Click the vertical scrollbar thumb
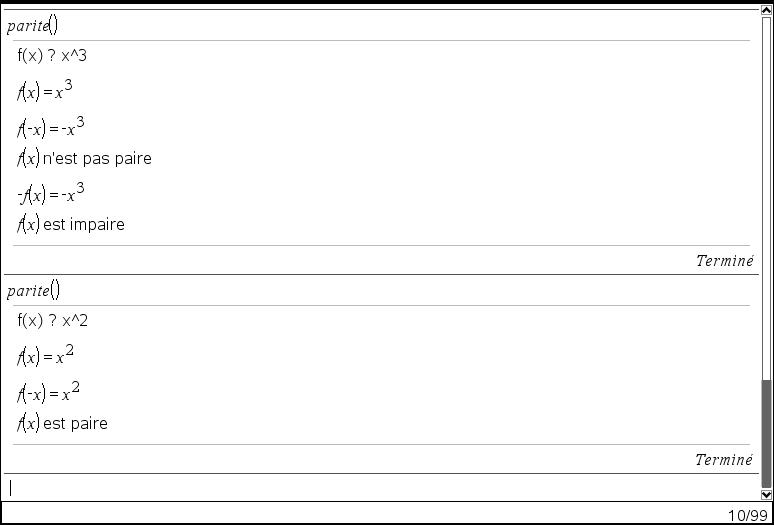 pyautogui.click(x=766, y=434)
